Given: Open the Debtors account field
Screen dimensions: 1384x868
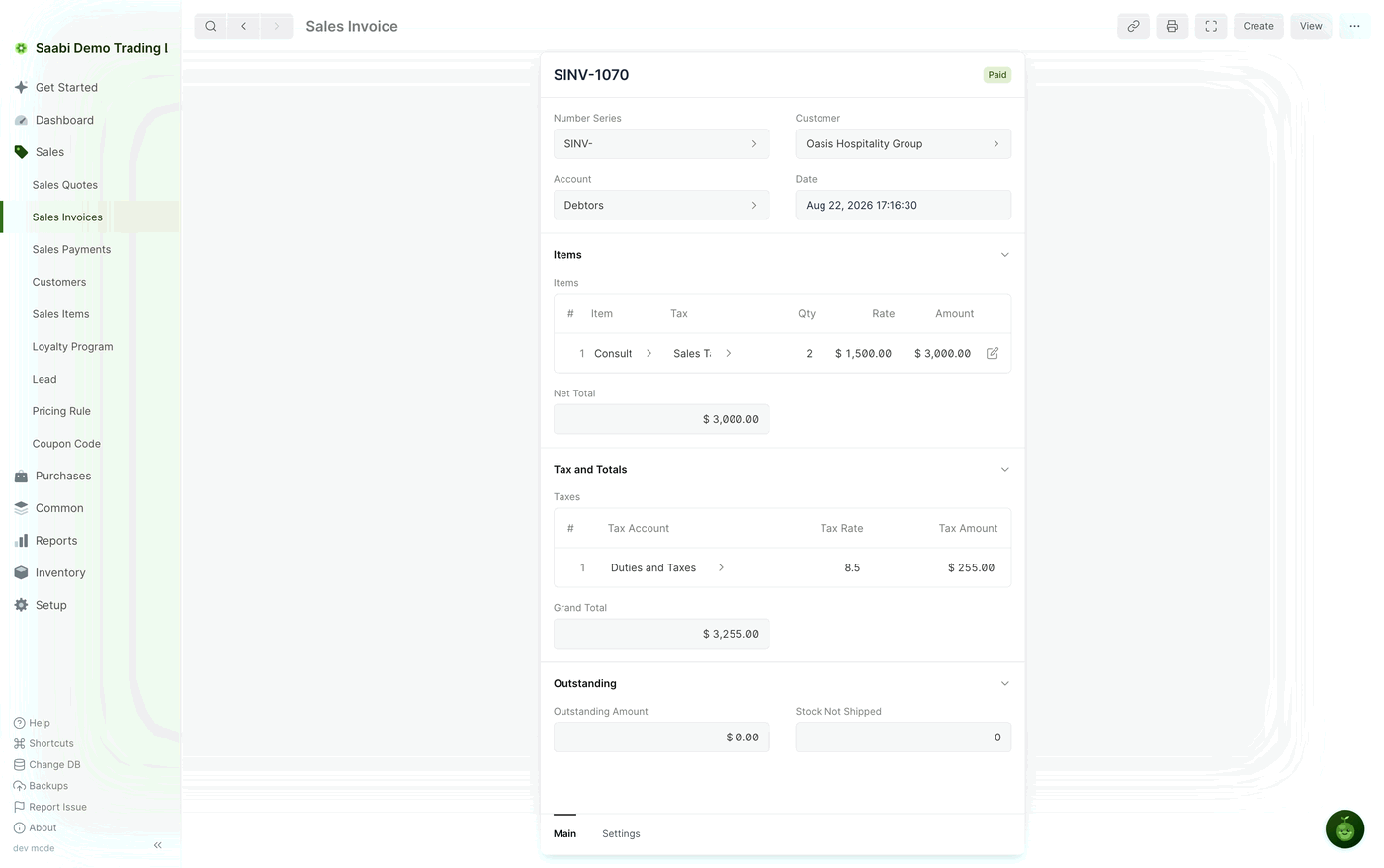Looking at the screenshot, I should [661, 206].
